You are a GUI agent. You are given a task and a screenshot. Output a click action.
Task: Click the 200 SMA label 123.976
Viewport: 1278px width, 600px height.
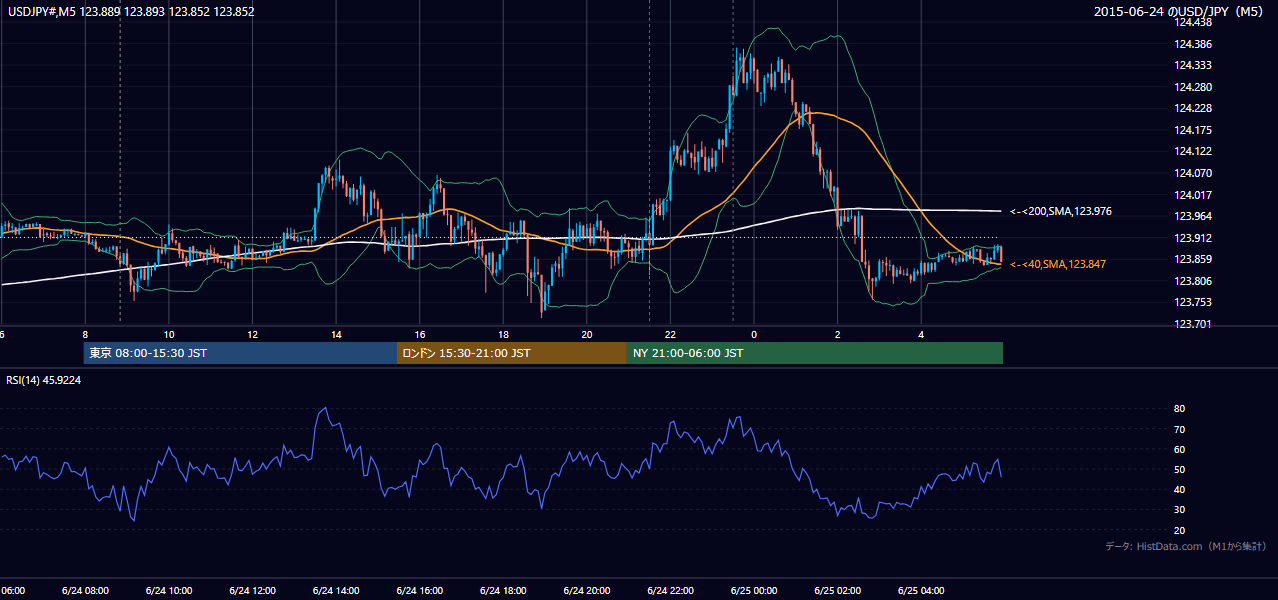point(1061,211)
